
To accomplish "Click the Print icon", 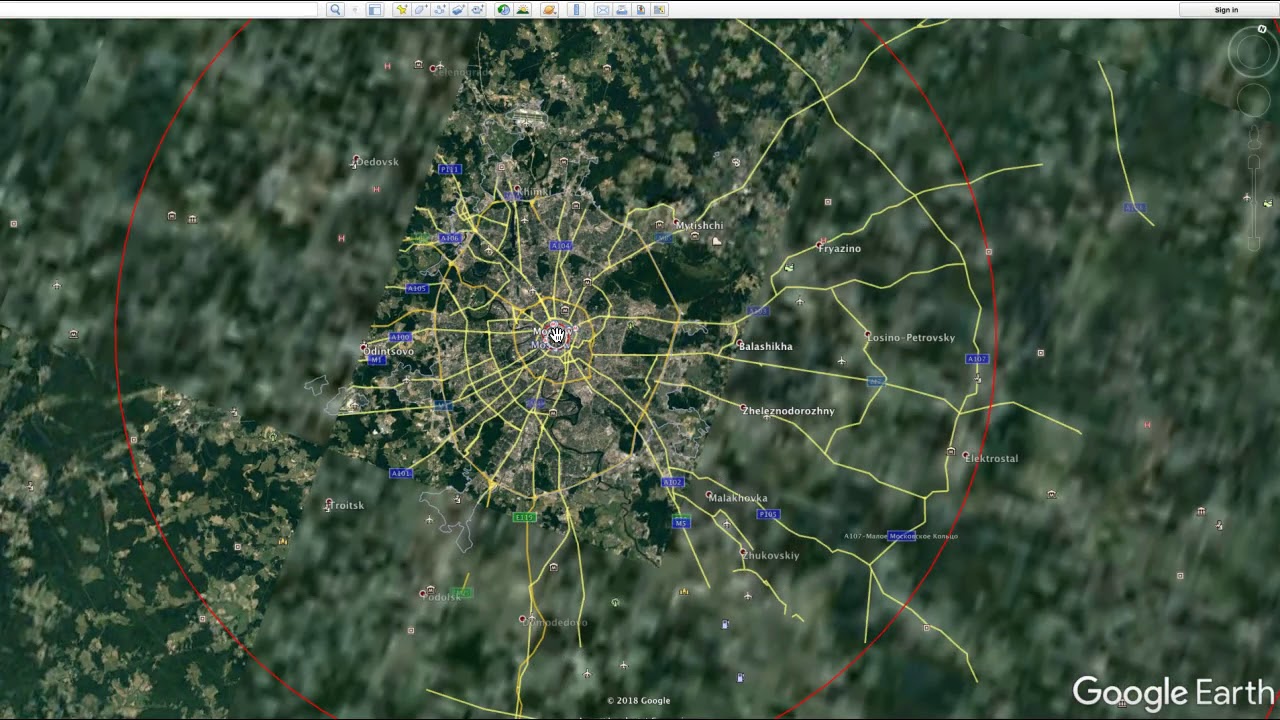I will point(622,10).
